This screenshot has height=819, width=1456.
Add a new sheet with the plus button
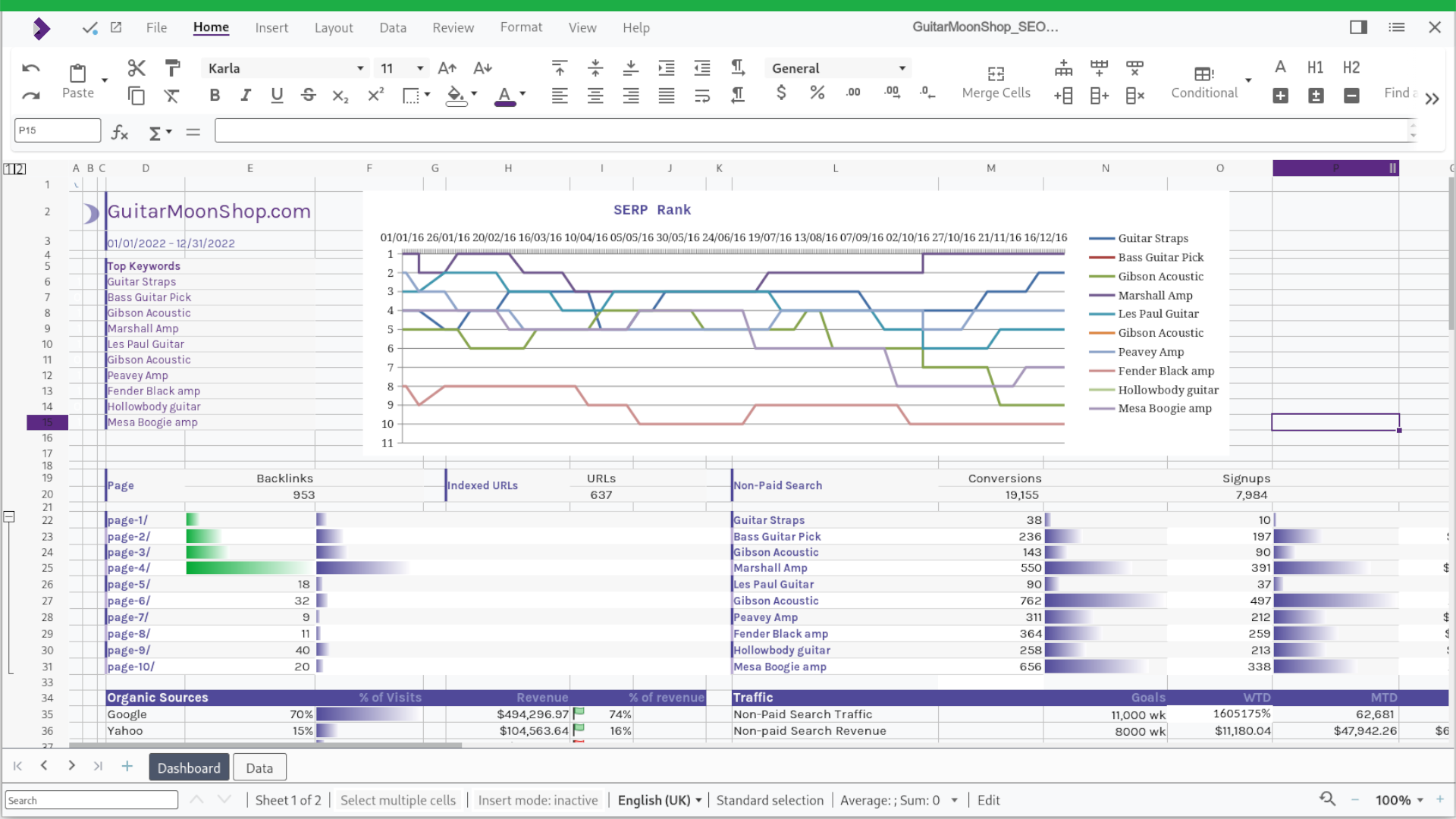click(x=127, y=767)
